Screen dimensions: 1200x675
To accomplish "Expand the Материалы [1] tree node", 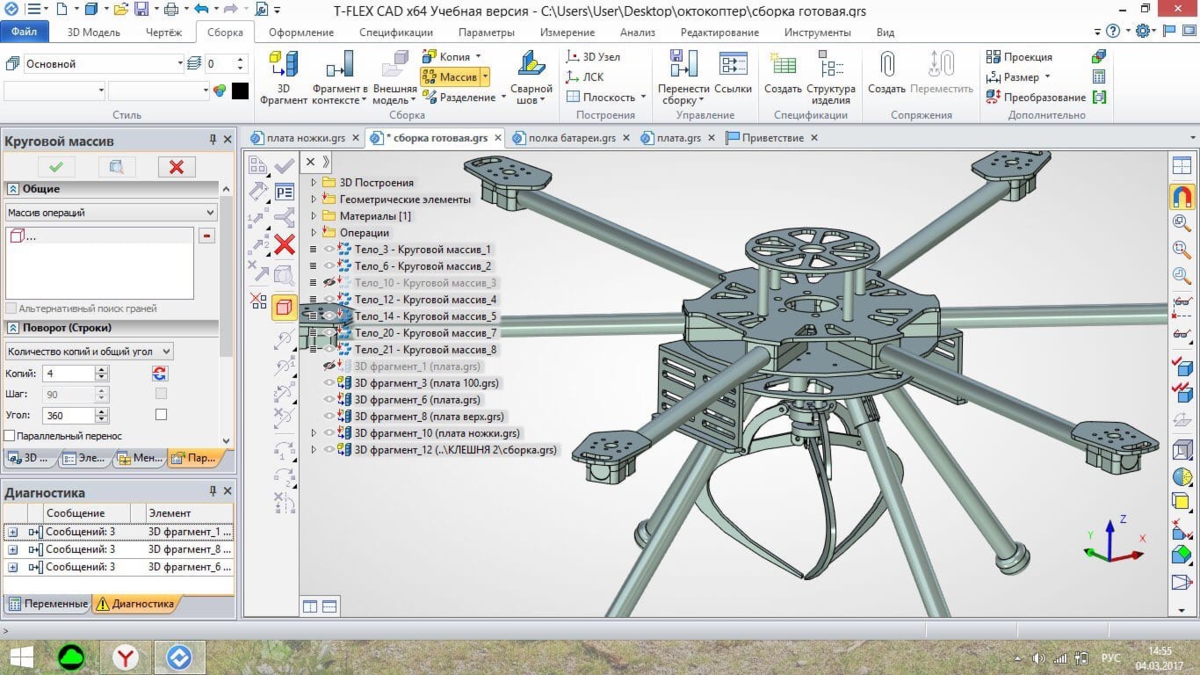I will [314, 216].
